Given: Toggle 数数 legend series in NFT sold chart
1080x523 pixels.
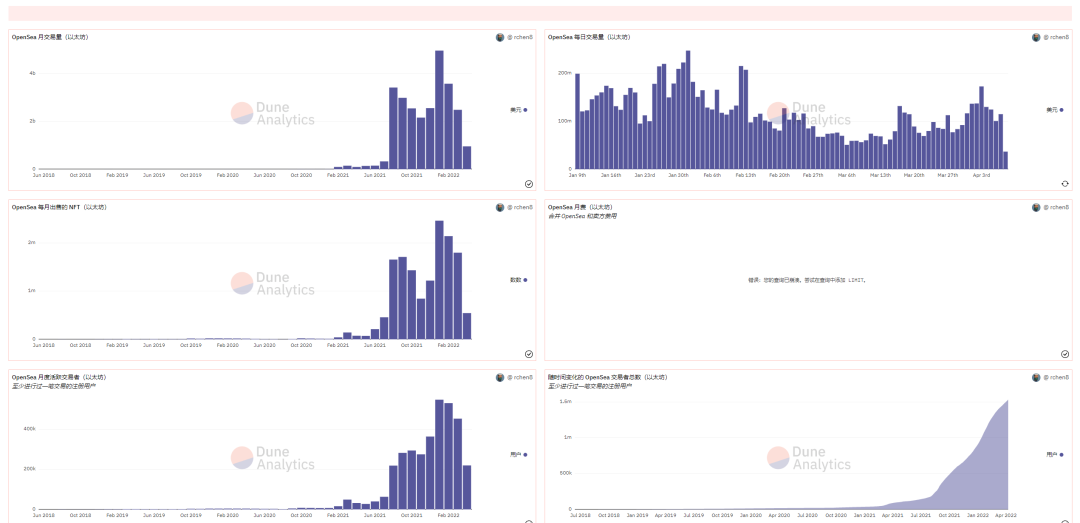Looking at the screenshot, I should click(x=519, y=280).
